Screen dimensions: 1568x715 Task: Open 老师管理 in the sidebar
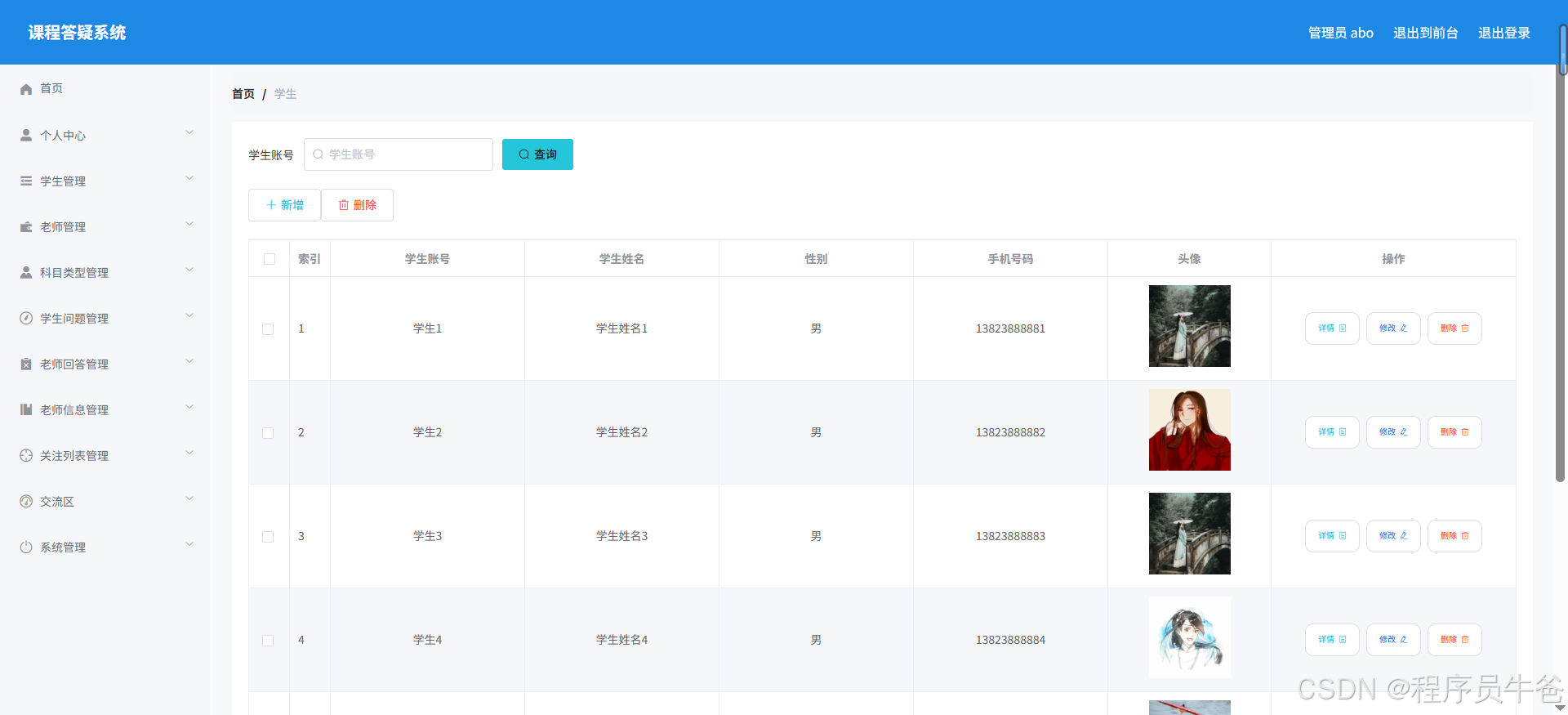point(105,226)
